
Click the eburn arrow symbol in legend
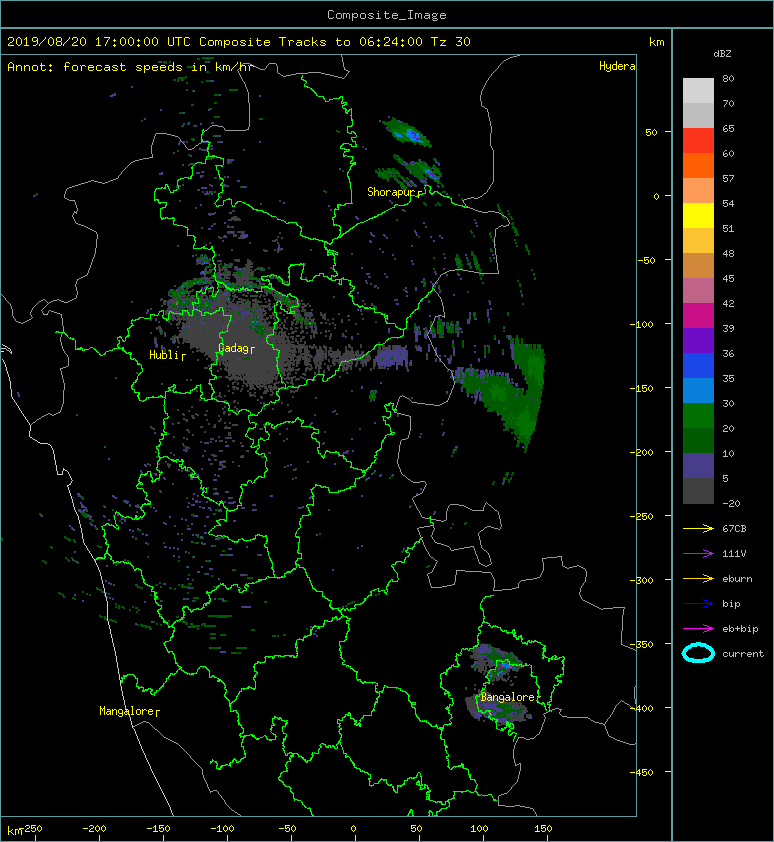pyautogui.click(x=698, y=579)
